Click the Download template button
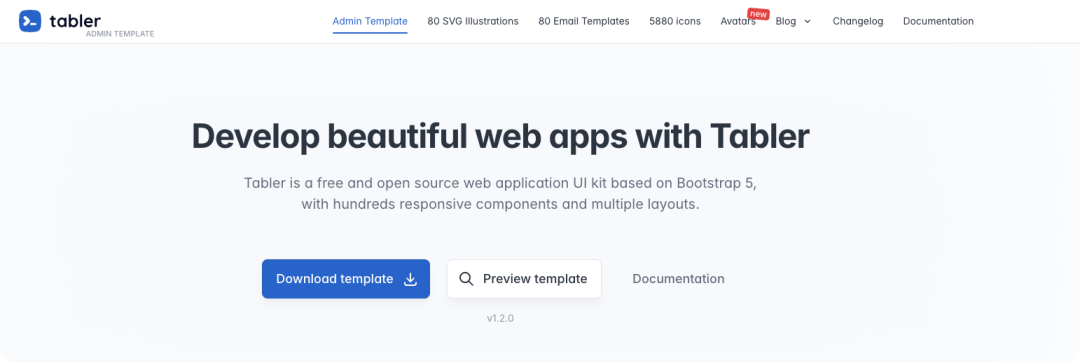Image resolution: width=1080 pixels, height=363 pixels. pos(346,279)
